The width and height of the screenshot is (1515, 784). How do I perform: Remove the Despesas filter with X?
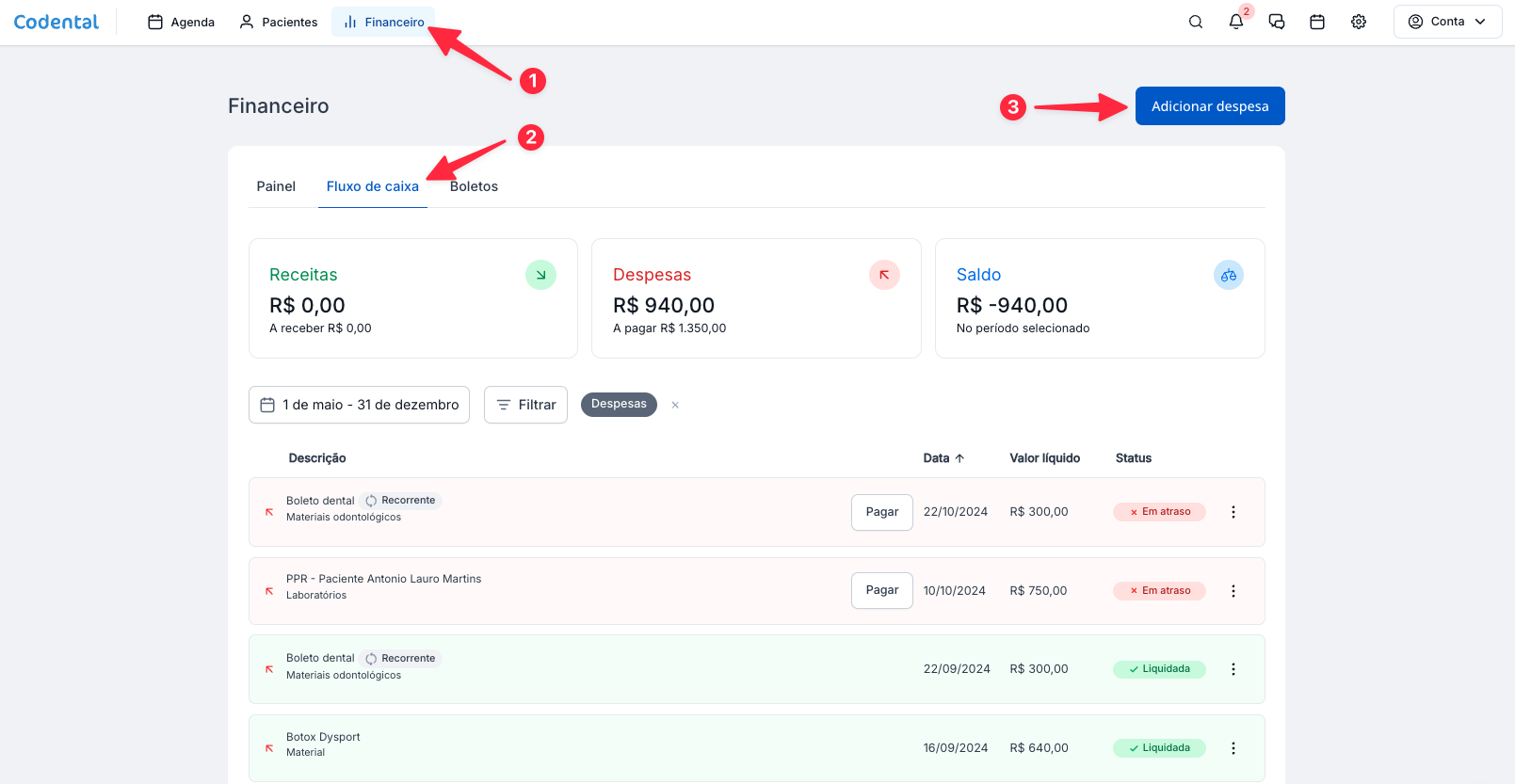click(675, 405)
